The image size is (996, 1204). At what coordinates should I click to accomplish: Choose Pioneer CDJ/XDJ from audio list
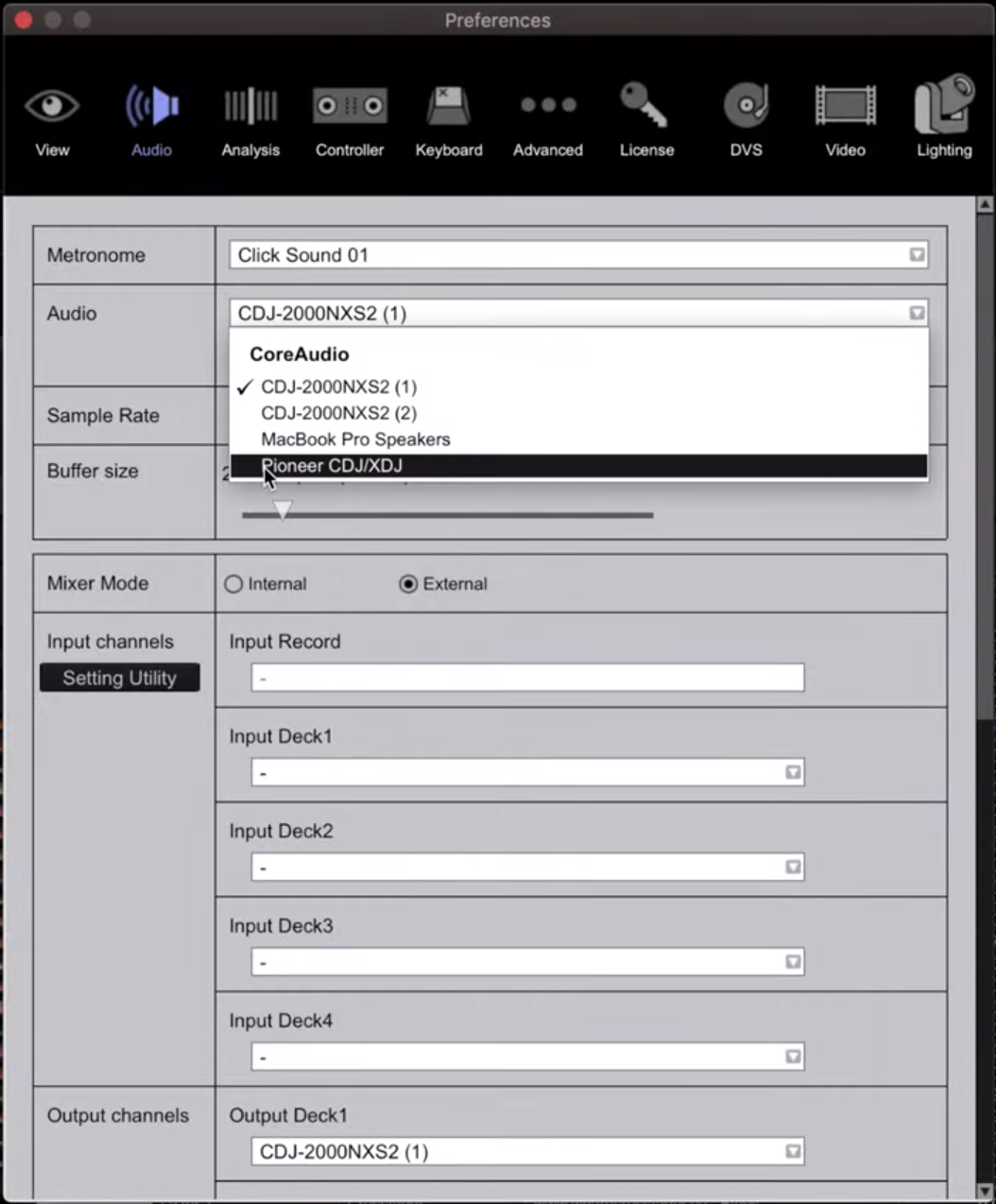point(332,466)
